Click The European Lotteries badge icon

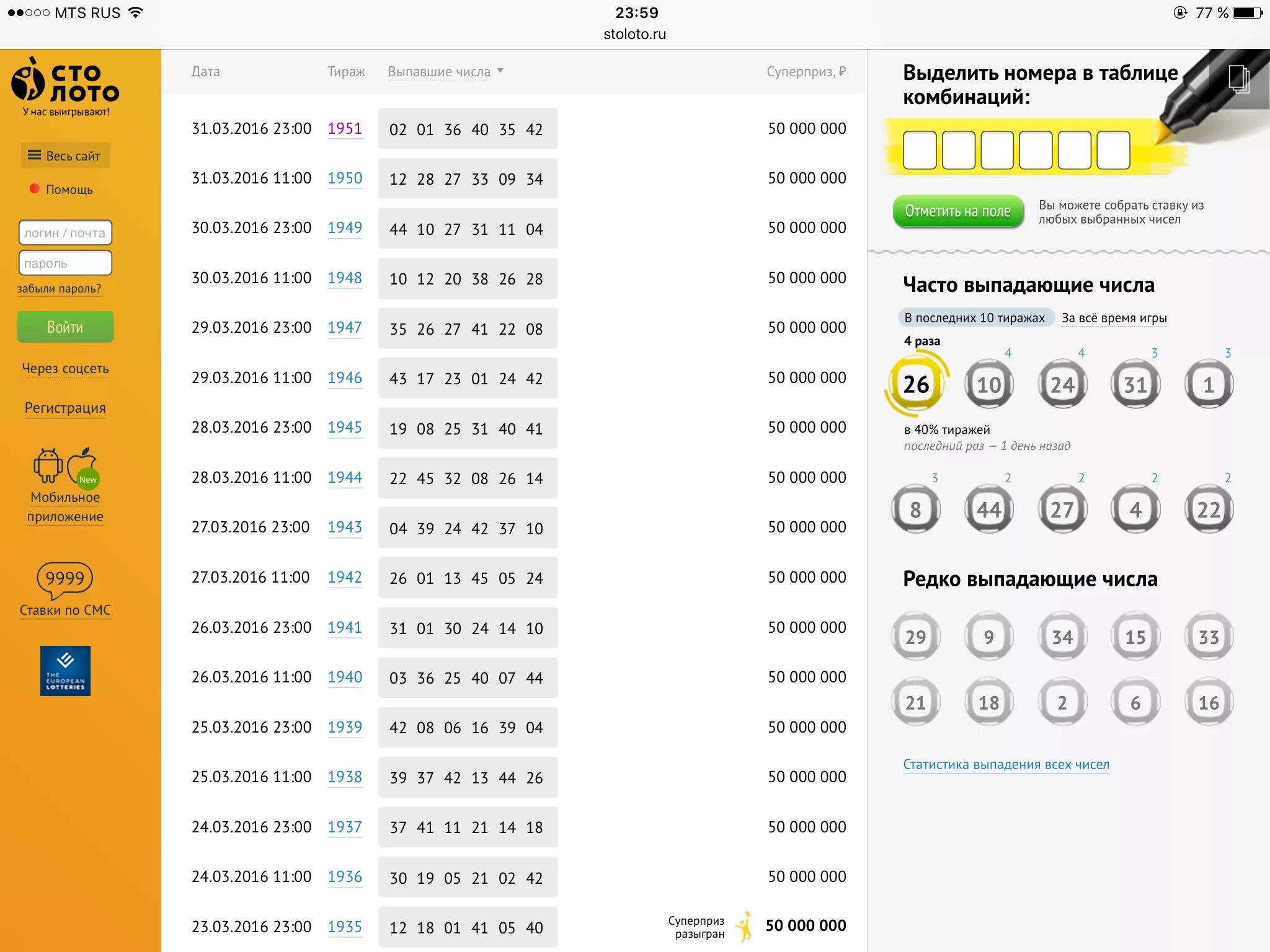pyautogui.click(x=65, y=675)
